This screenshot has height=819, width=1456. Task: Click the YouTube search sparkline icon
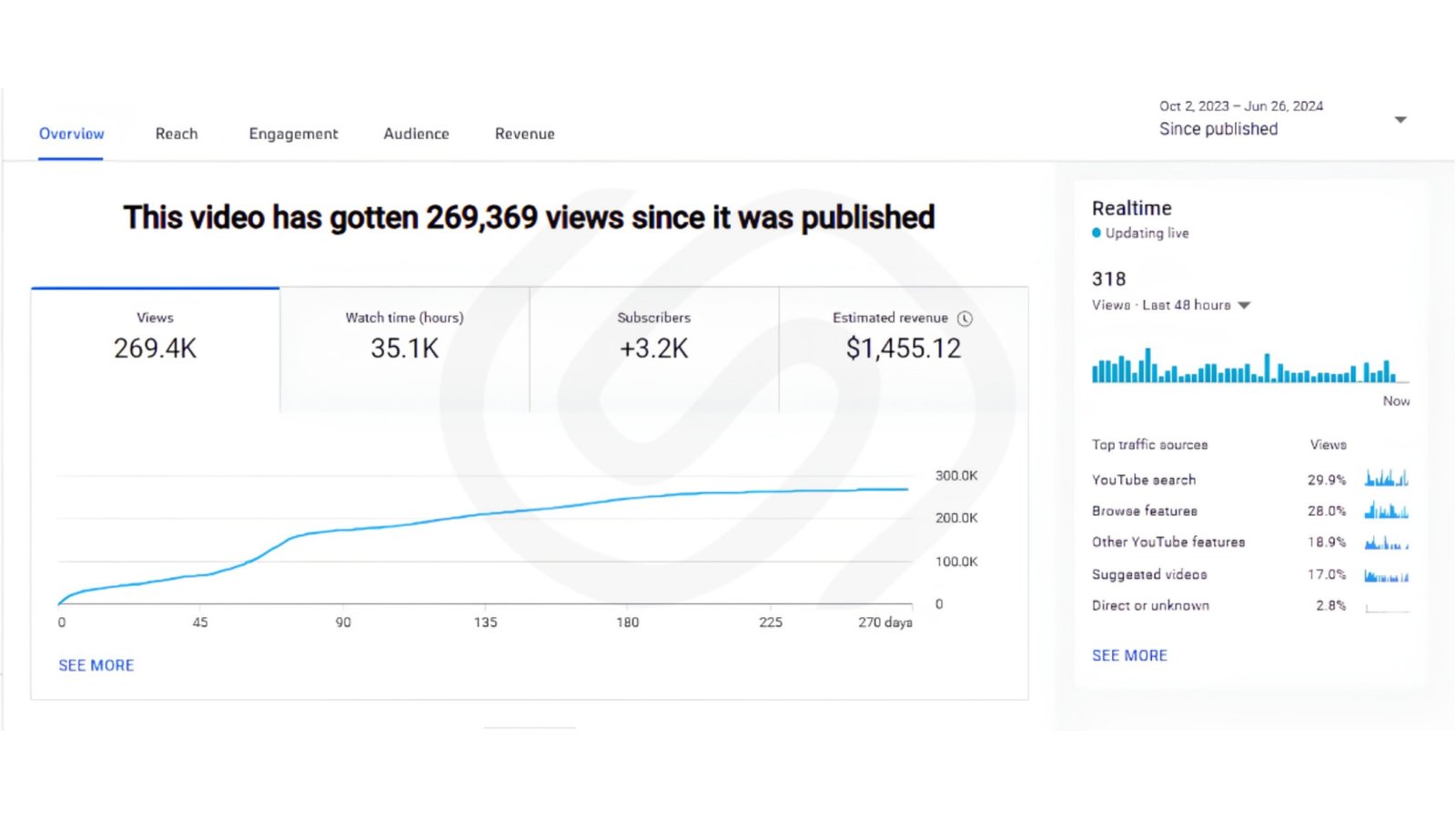click(1387, 479)
